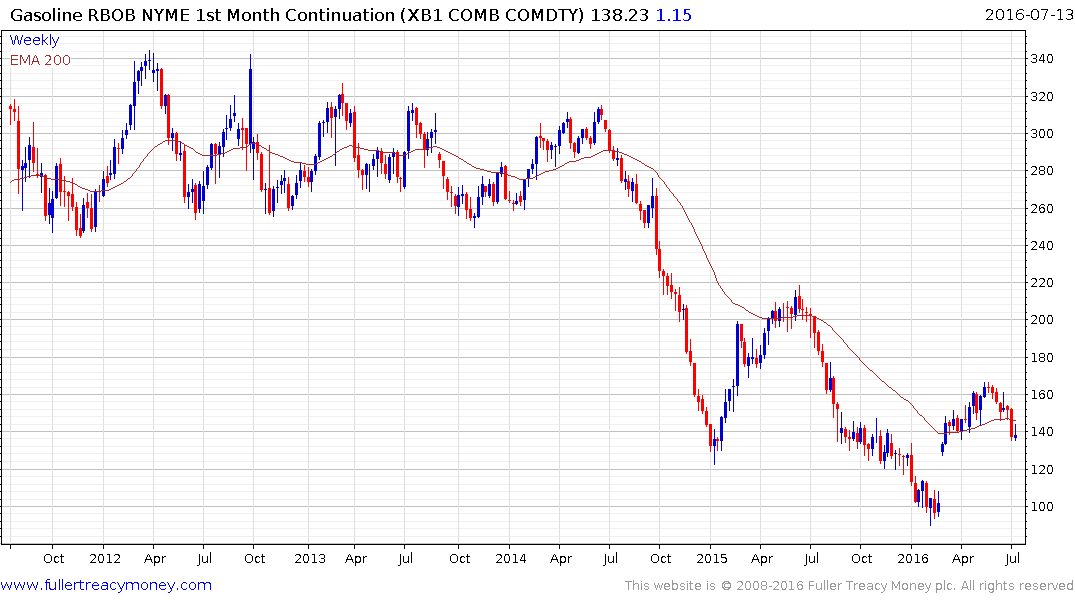Viewport: 1075px width, 600px height.
Task: Select the 'Weekly' interval label
Action: click(34, 40)
